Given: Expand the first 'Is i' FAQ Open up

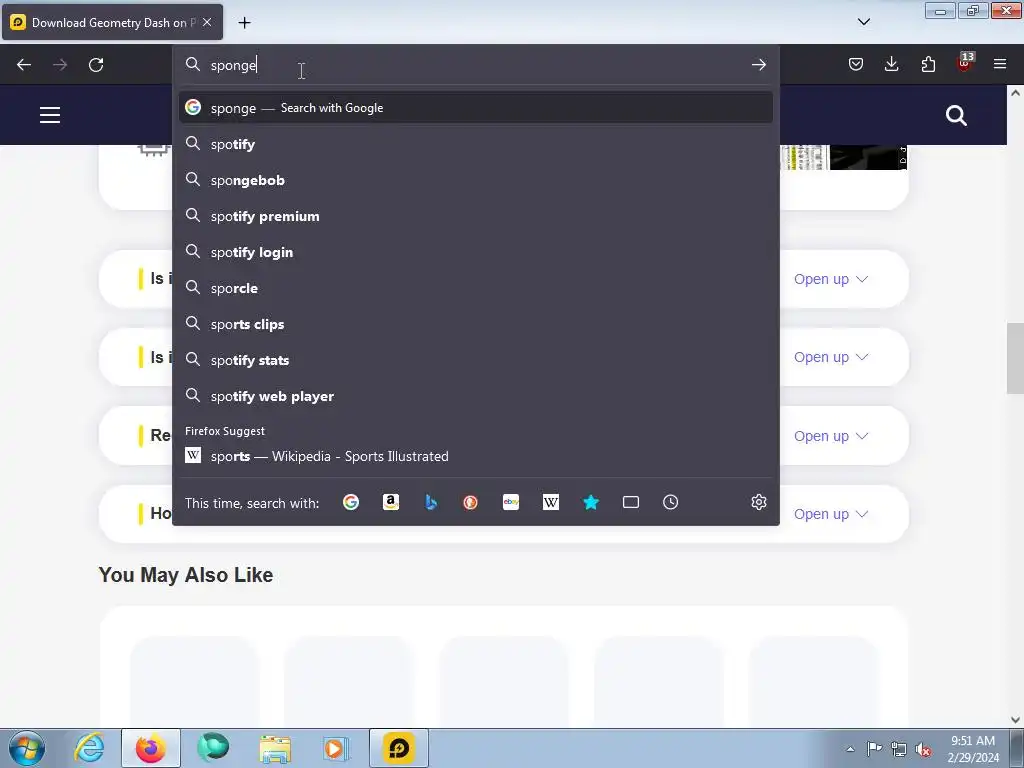Looking at the screenshot, I should [831, 279].
